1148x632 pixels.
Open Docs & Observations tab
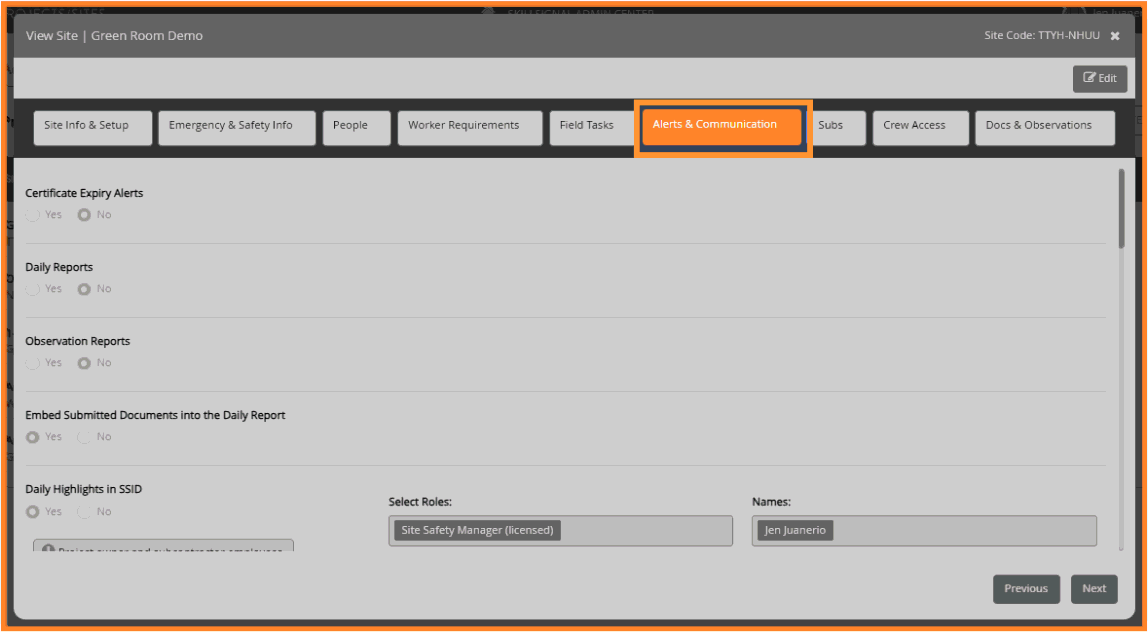[x=1046, y=127]
